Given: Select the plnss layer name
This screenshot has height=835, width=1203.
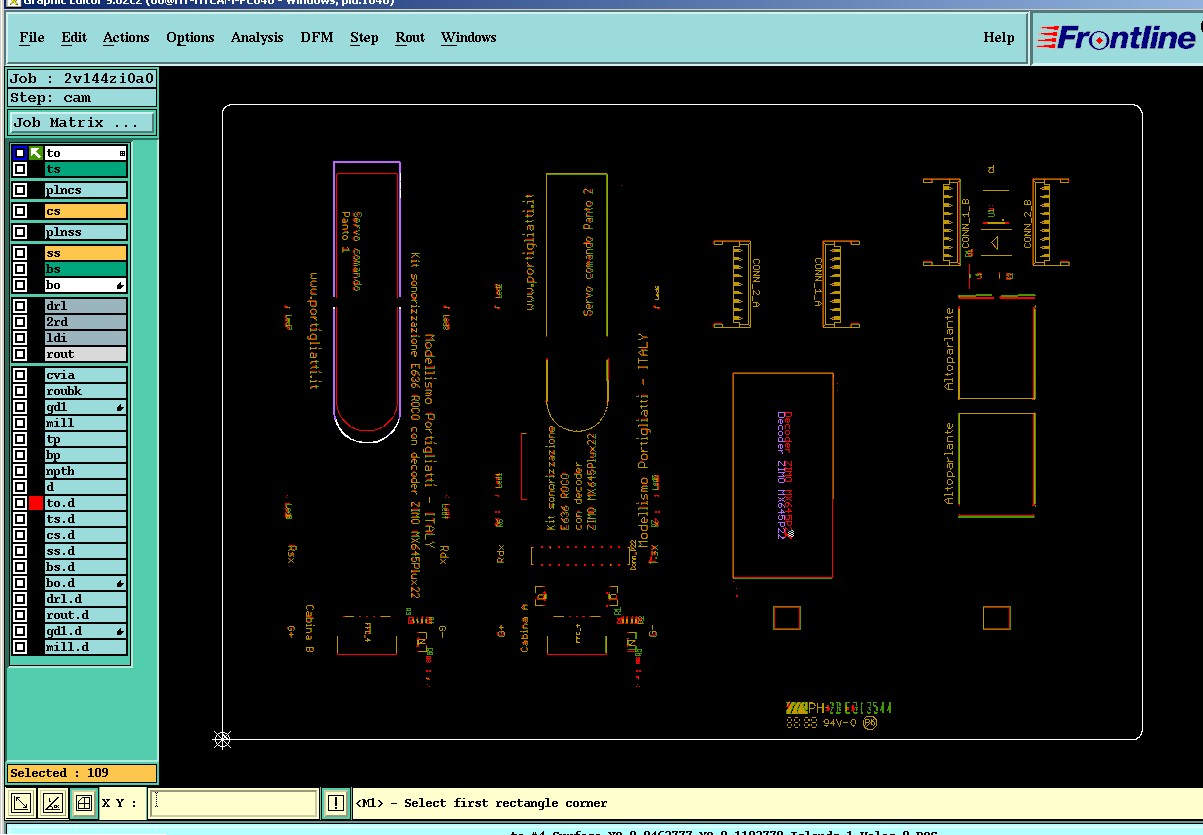Looking at the screenshot, I should (85, 232).
